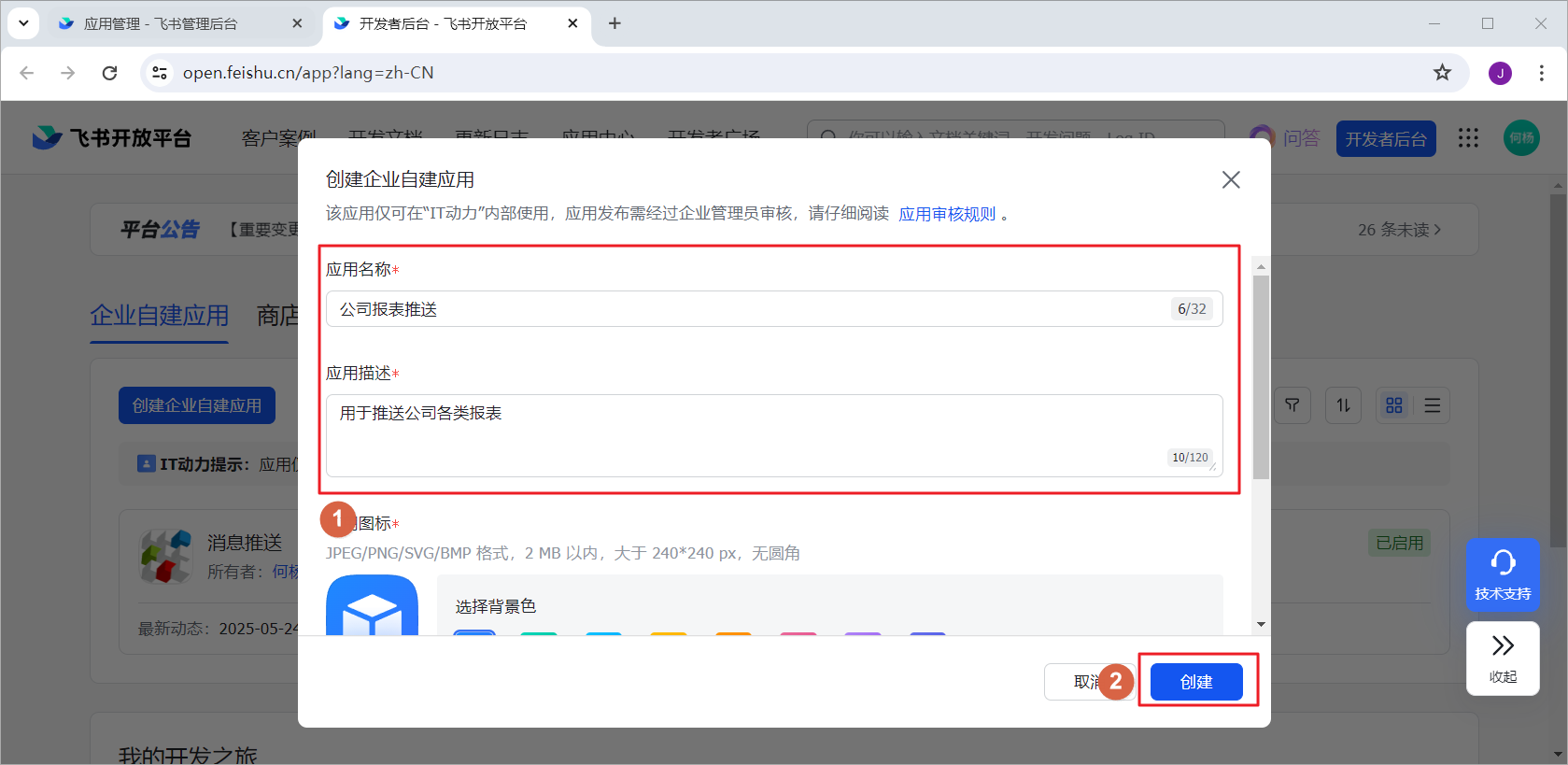This screenshot has width=1568, height=765.
Task: Reload the current page
Action: [x=109, y=73]
